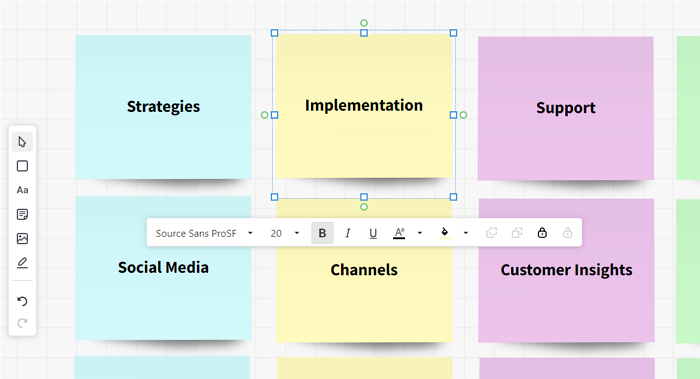700x379 pixels.
Task: Pick the sticky note tool
Action: click(x=22, y=214)
